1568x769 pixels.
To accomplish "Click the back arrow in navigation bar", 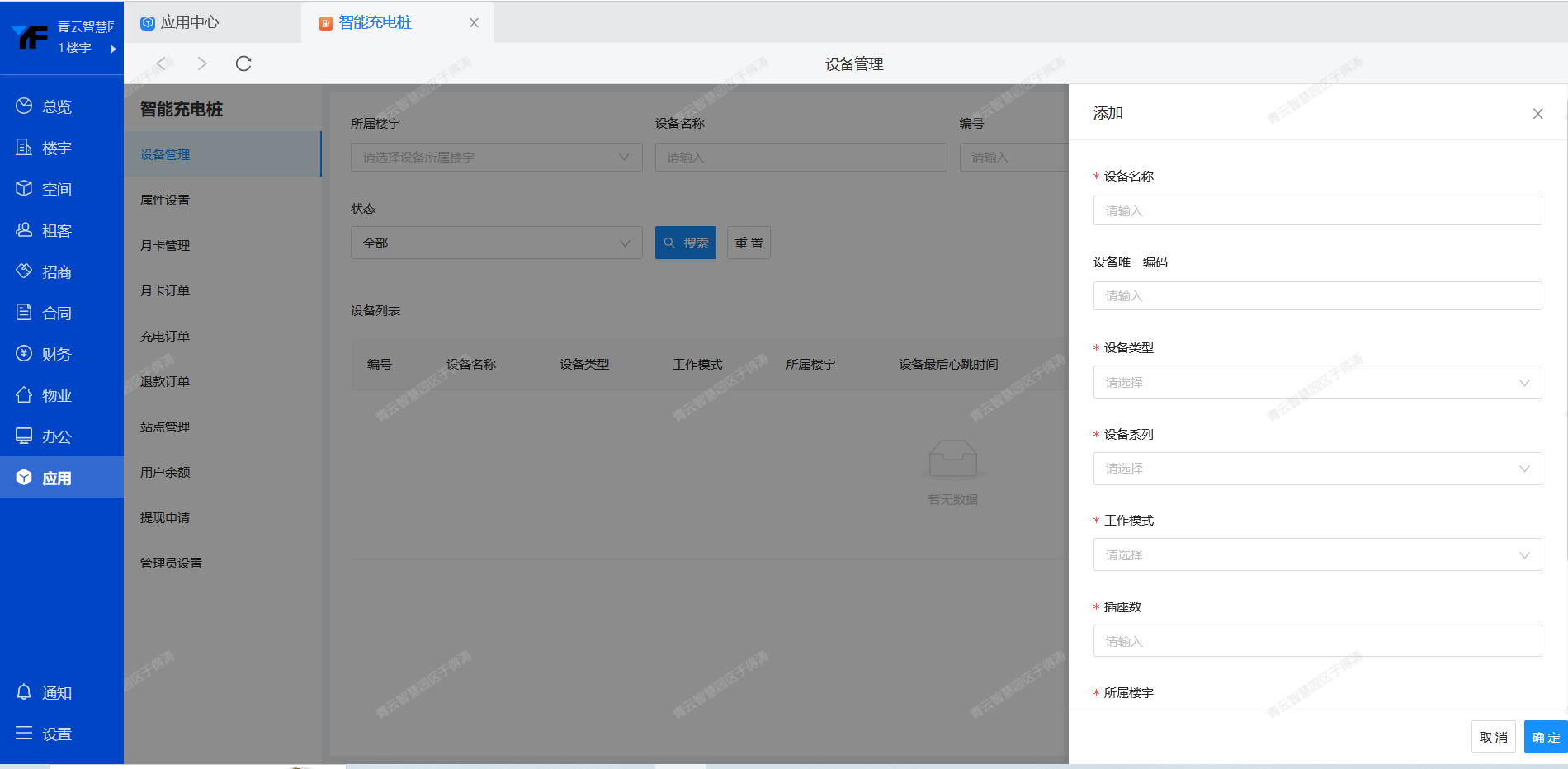I will (x=161, y=64).
